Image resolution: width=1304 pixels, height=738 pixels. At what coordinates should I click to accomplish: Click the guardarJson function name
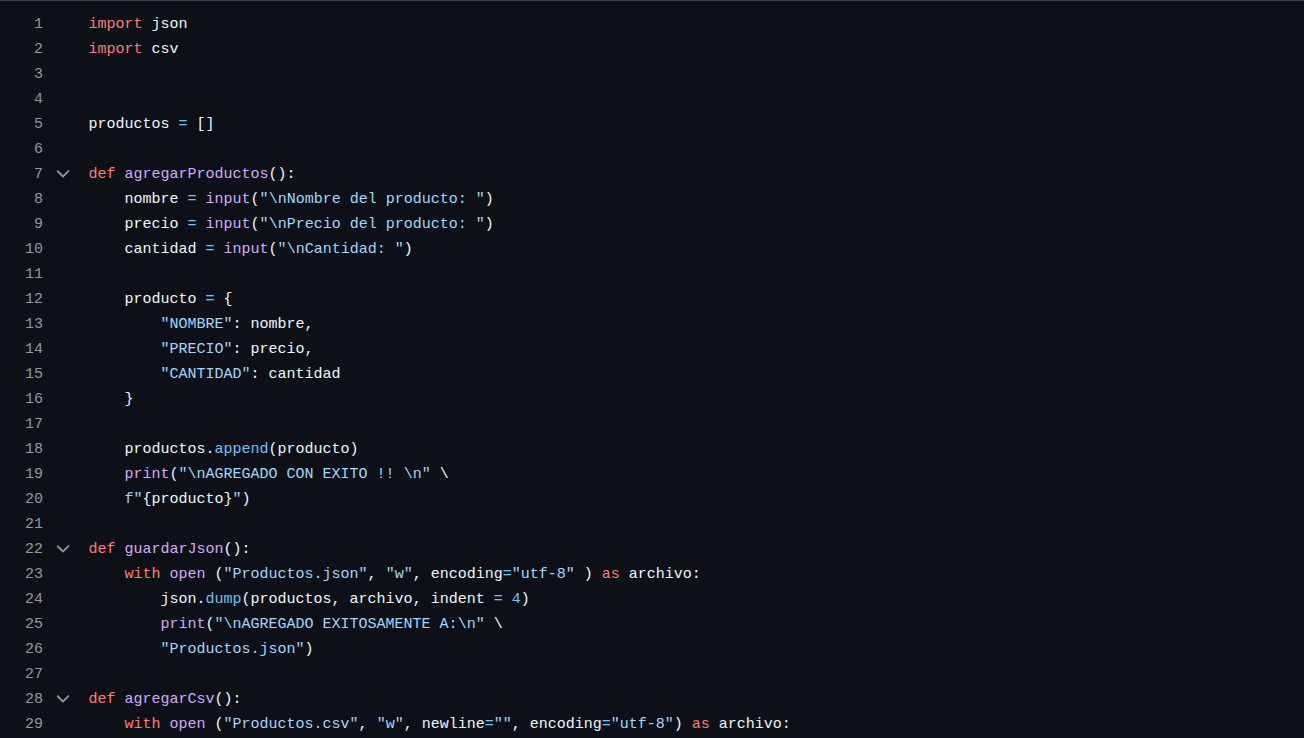(174, 548)
